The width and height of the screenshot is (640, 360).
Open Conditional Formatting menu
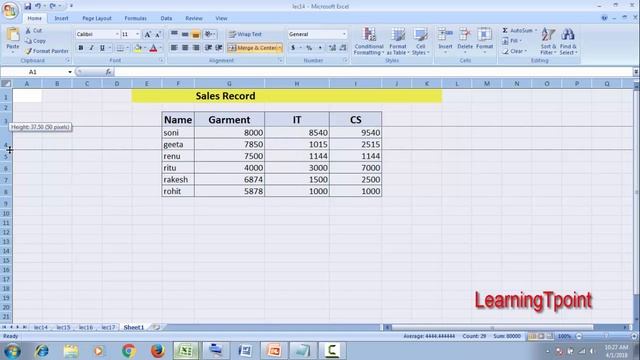click(x=369, y=41)
